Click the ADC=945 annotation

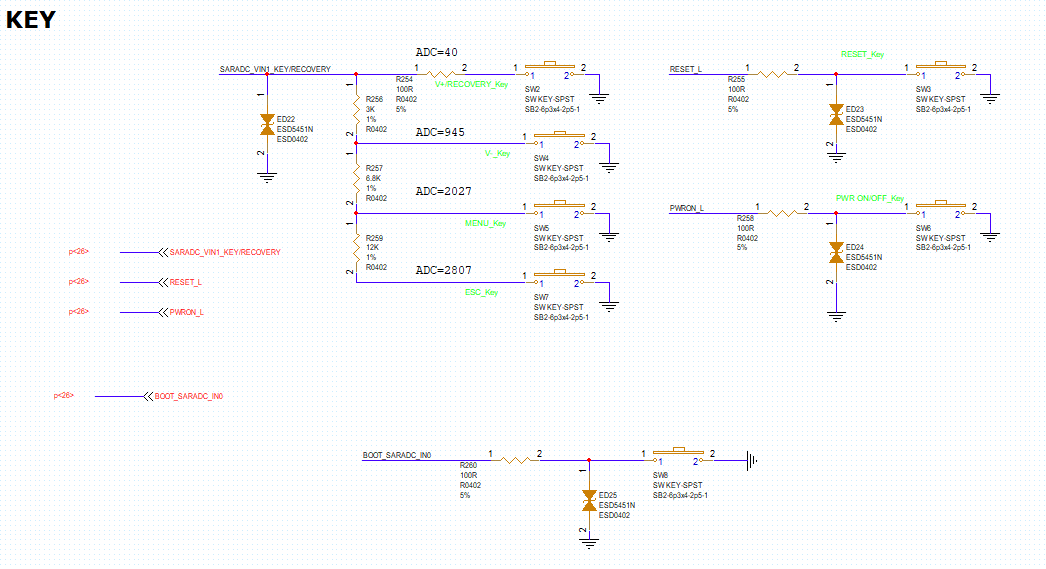point(440,132)
